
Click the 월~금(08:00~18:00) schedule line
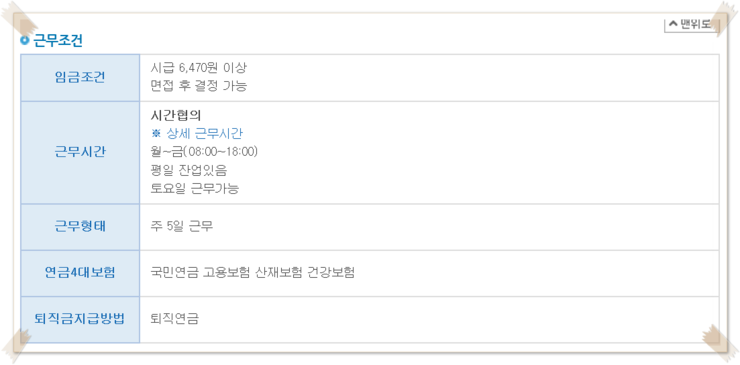(203, 152)
